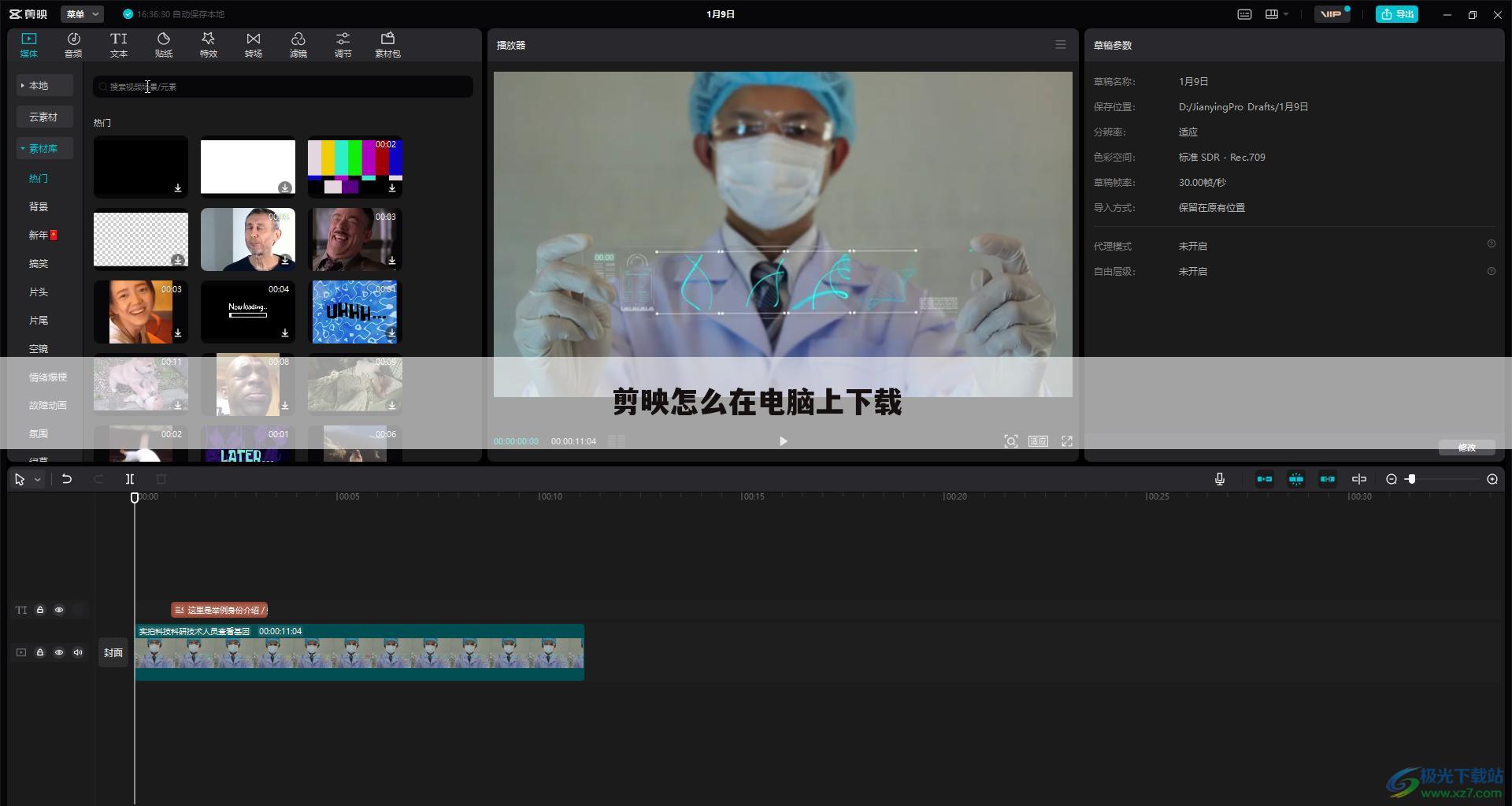This screenshot has height=806, width=1512.
Task: Select the transparent checkerboard material thumbnail
Action: [141, 240]
